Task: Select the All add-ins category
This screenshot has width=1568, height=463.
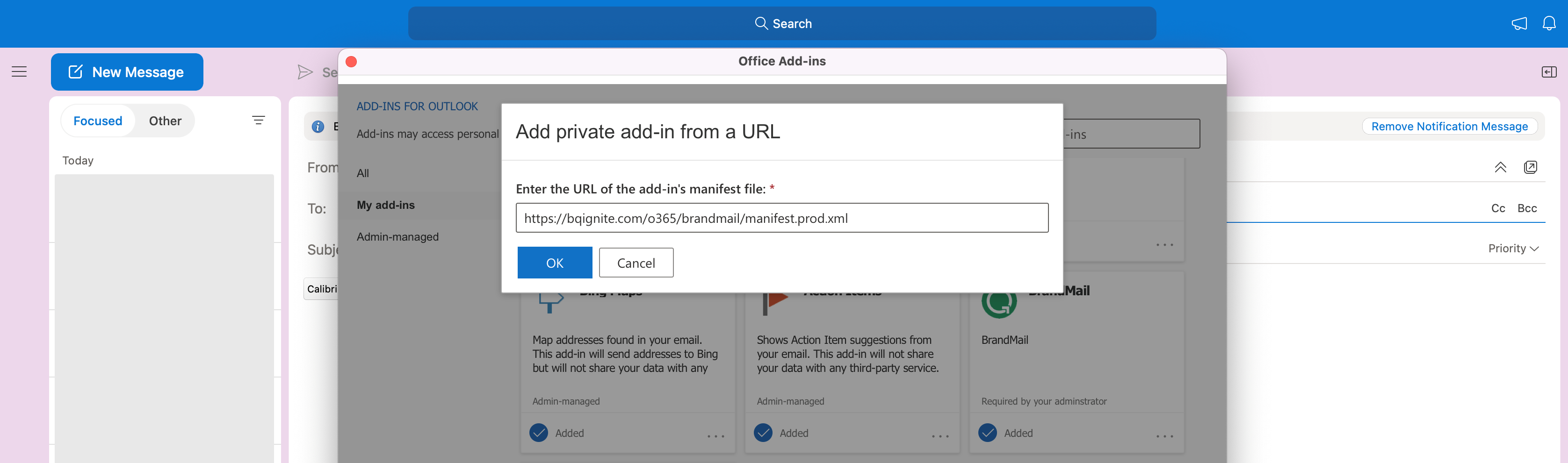Action: [363, 173]
